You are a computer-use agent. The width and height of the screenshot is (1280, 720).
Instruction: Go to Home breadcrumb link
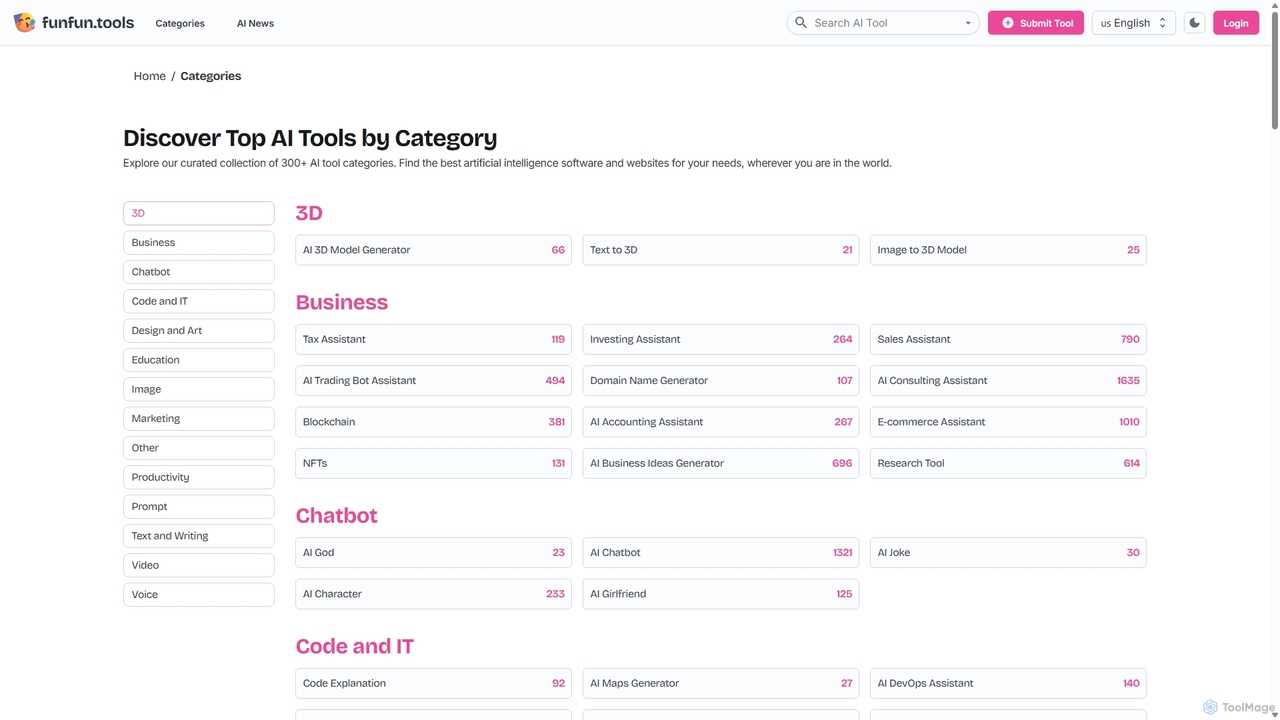(x=150, y=76)
